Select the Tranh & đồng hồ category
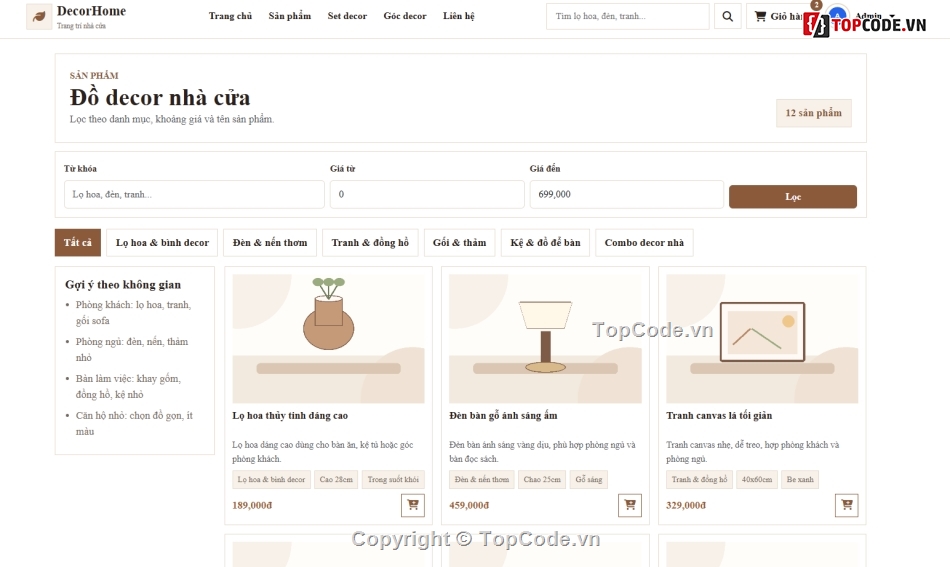Screen dimensions: 950x567 [370, 242]
